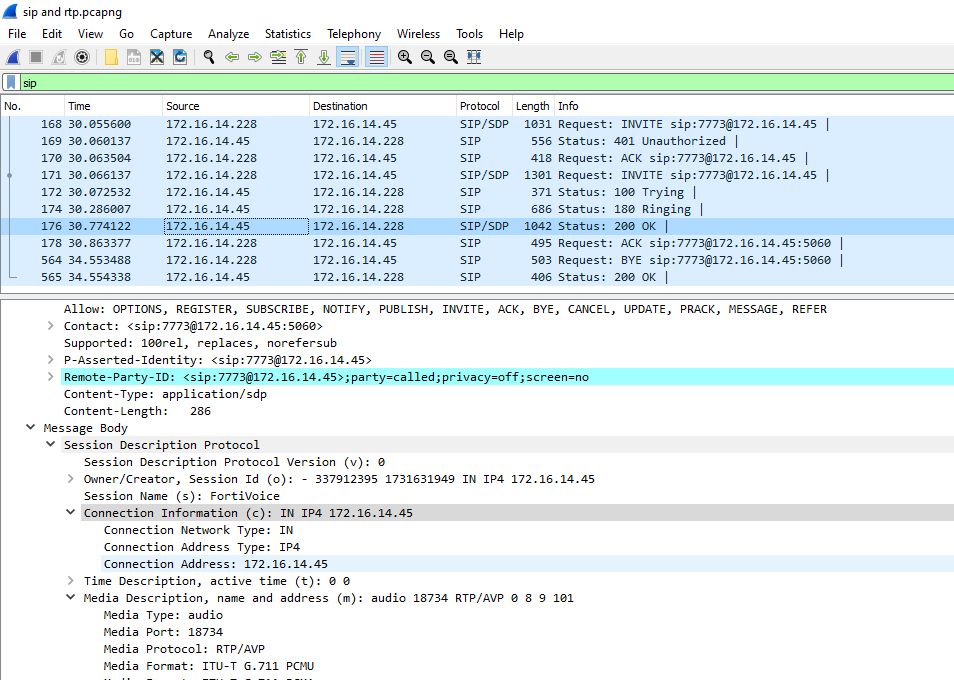Zoom in on packet text
The width and height of the screenshot is (954, 680).
click(405, 58)
